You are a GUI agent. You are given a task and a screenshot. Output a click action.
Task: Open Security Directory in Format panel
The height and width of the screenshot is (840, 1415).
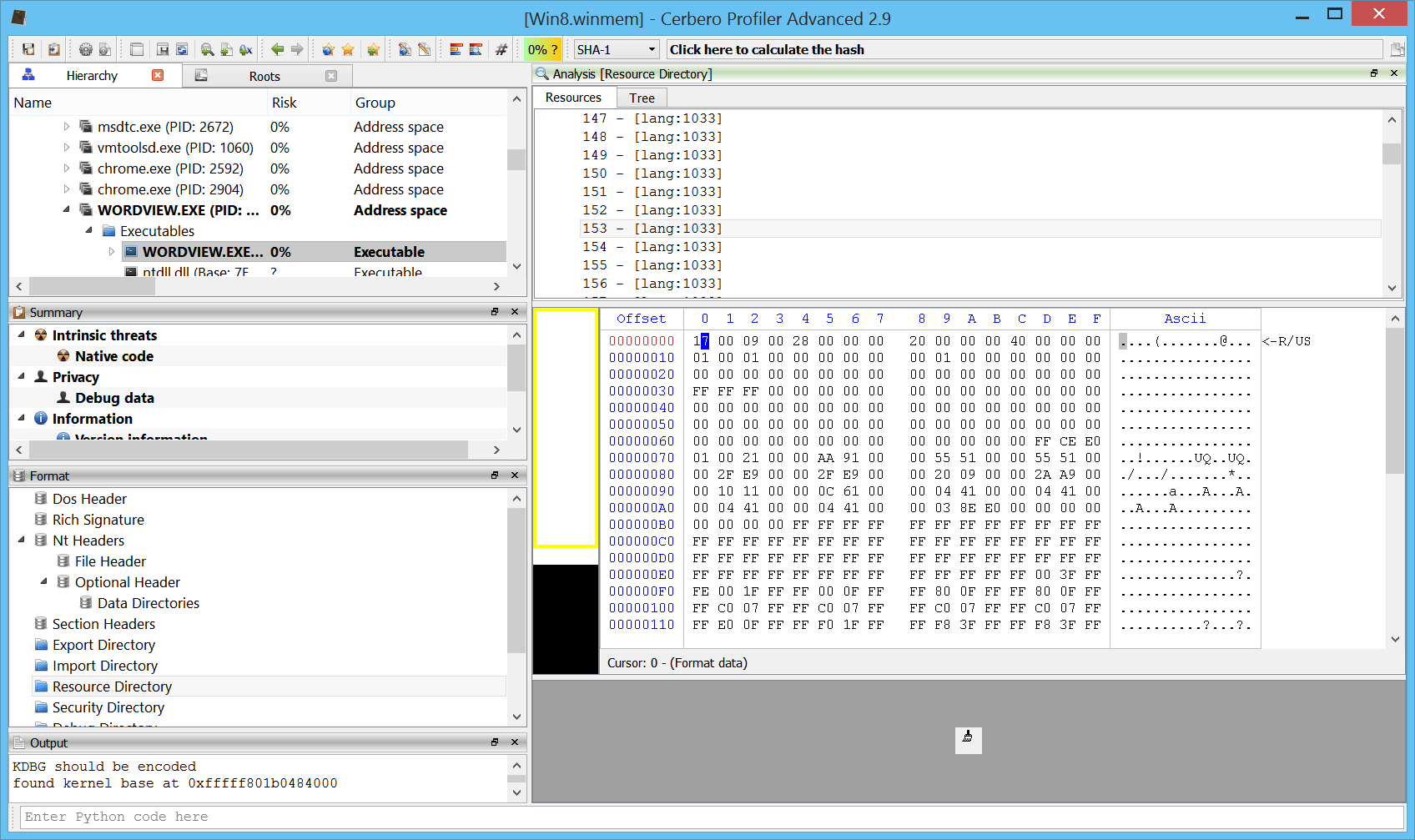(x=108, y=707)
